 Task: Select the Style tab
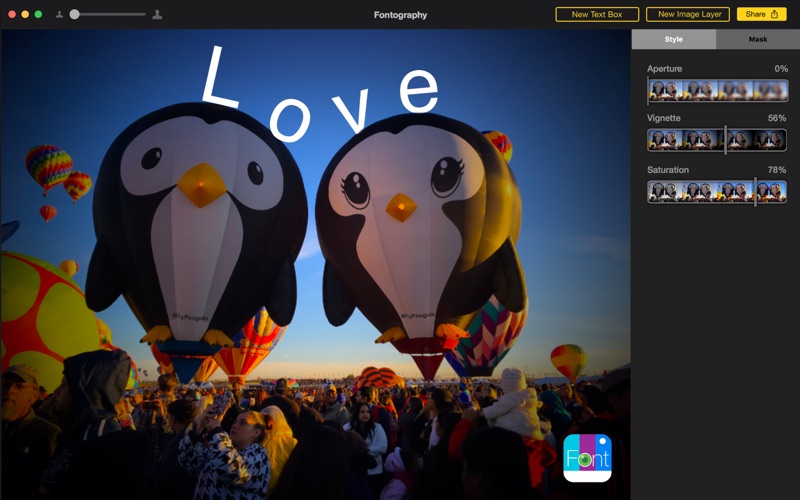673,39
